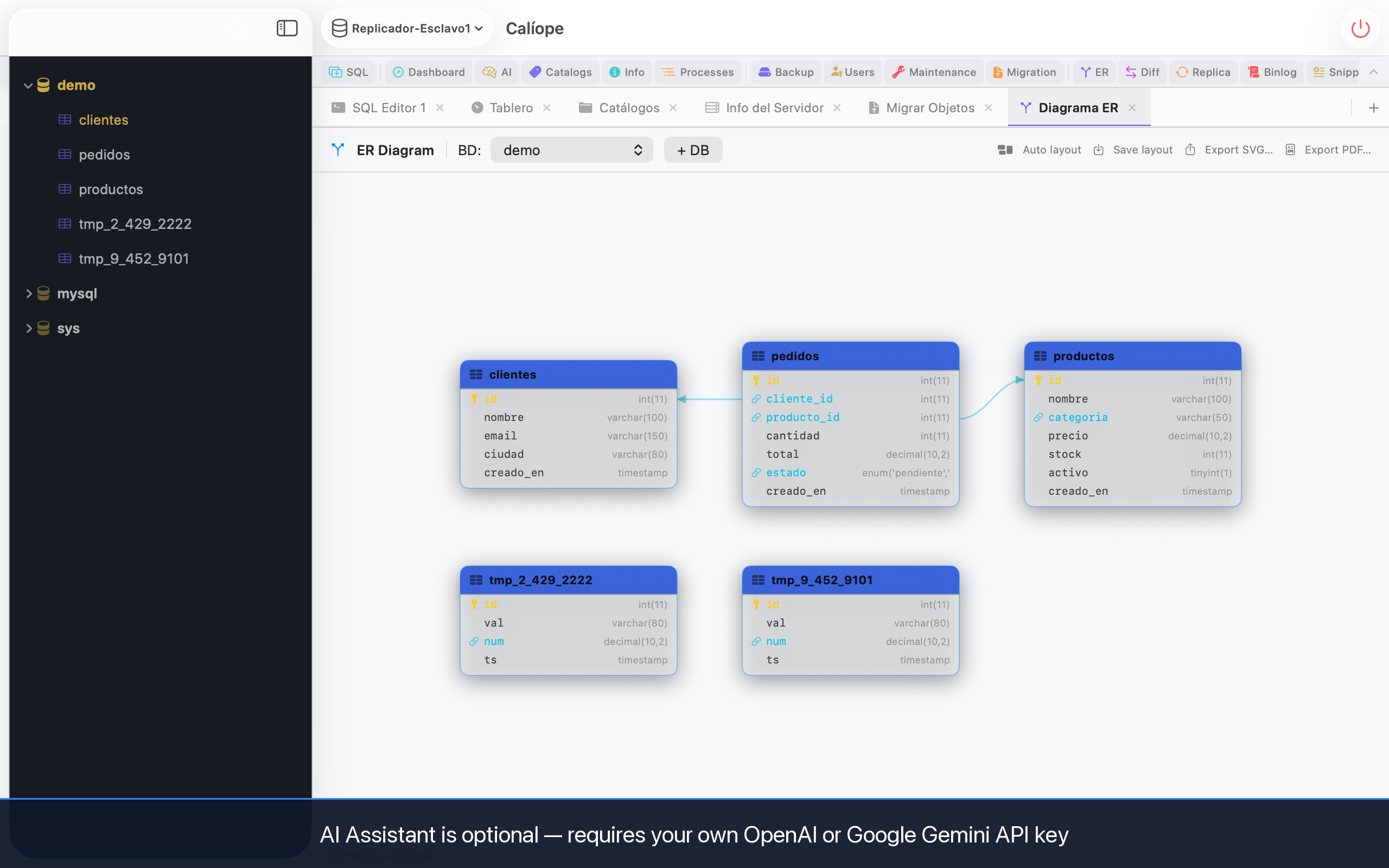Open the Processes toolbar item
Viewport: 1389px width, 868px height.
click(698, 72)
